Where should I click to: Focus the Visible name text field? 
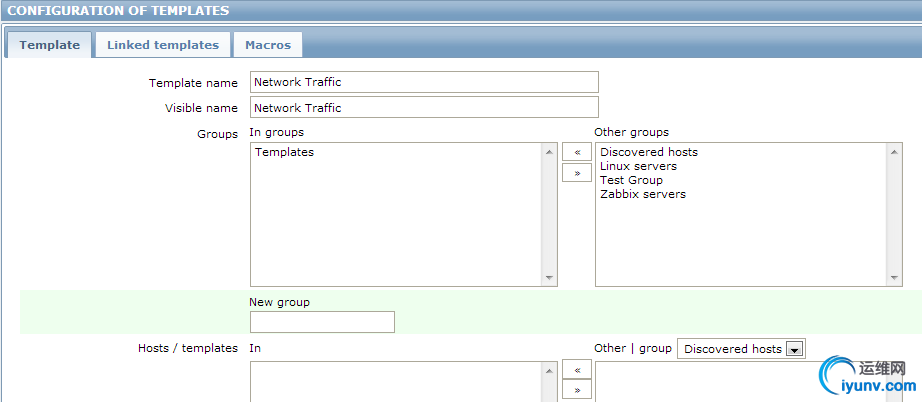point(424,108)
